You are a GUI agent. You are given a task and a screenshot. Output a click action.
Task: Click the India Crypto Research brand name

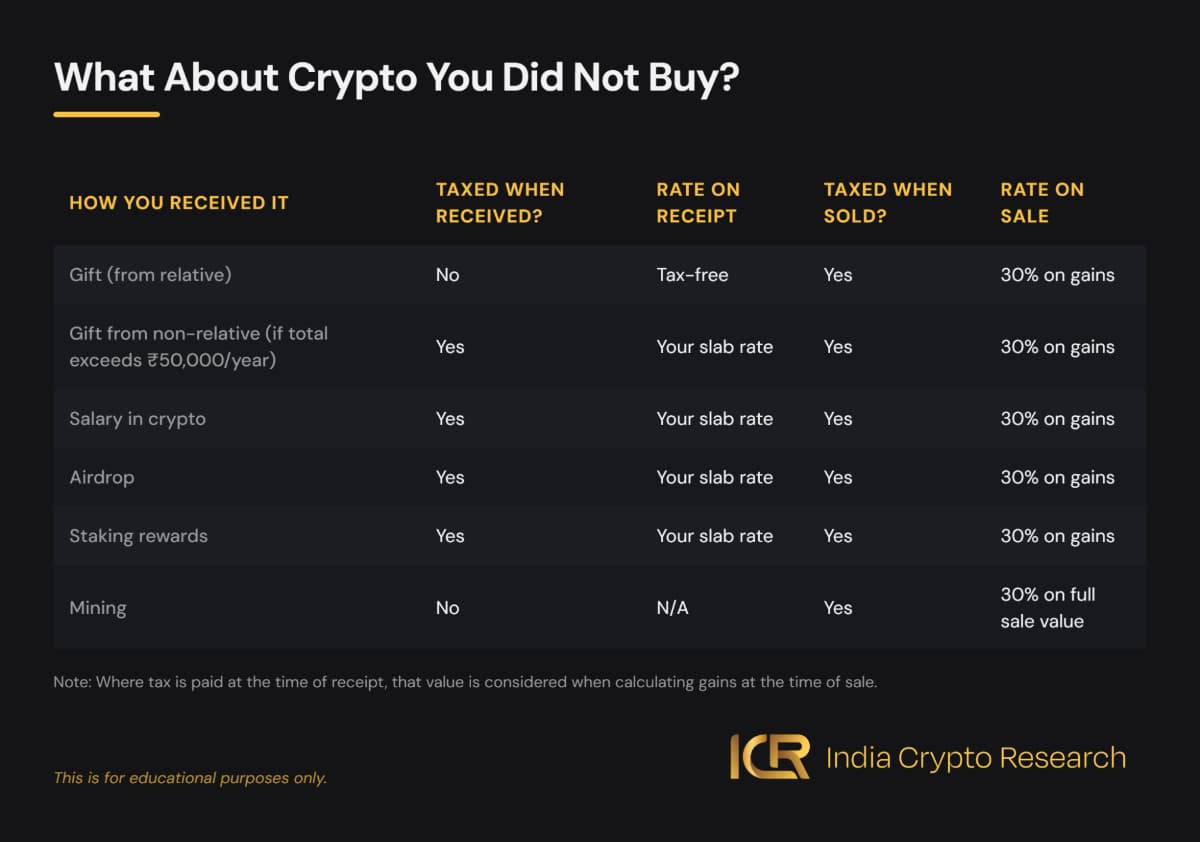pyautogui.click(x=975, y=758)
